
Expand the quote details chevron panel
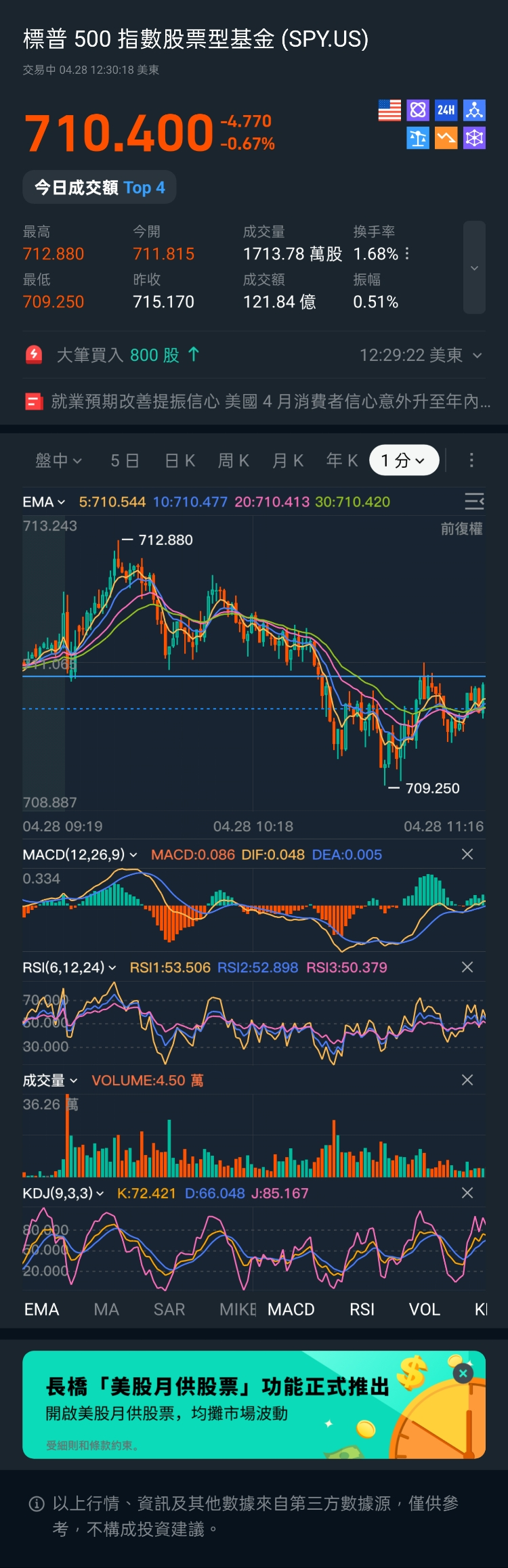pos(474,267)
